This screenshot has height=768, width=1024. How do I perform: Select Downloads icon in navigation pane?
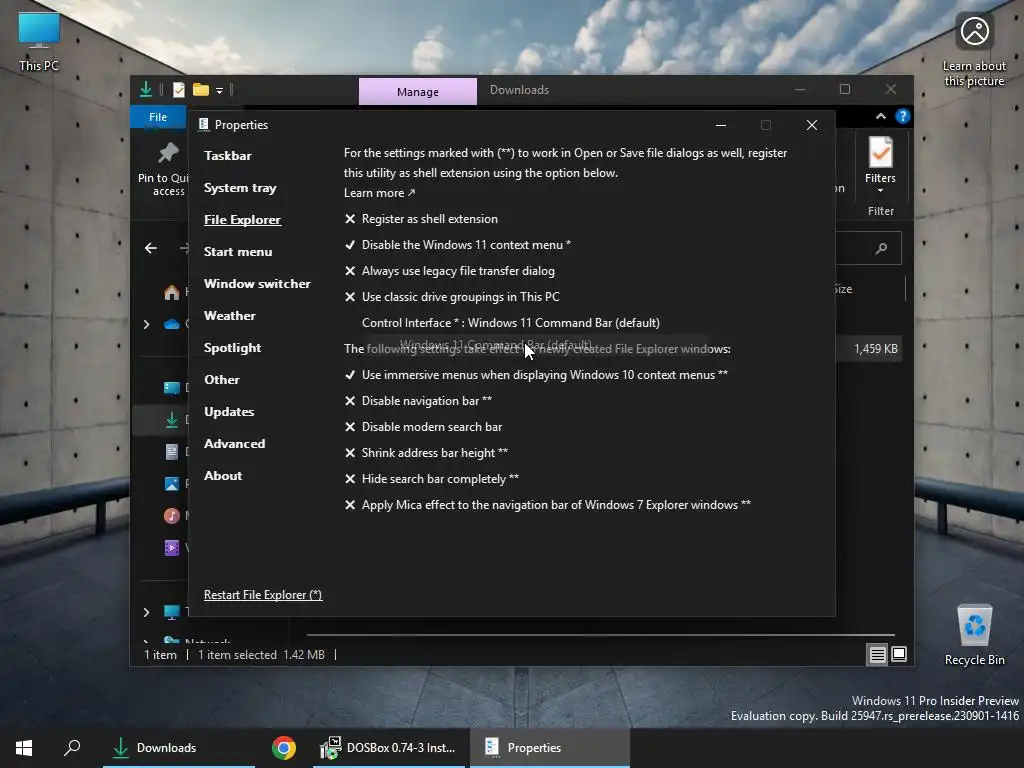[172, 420]
